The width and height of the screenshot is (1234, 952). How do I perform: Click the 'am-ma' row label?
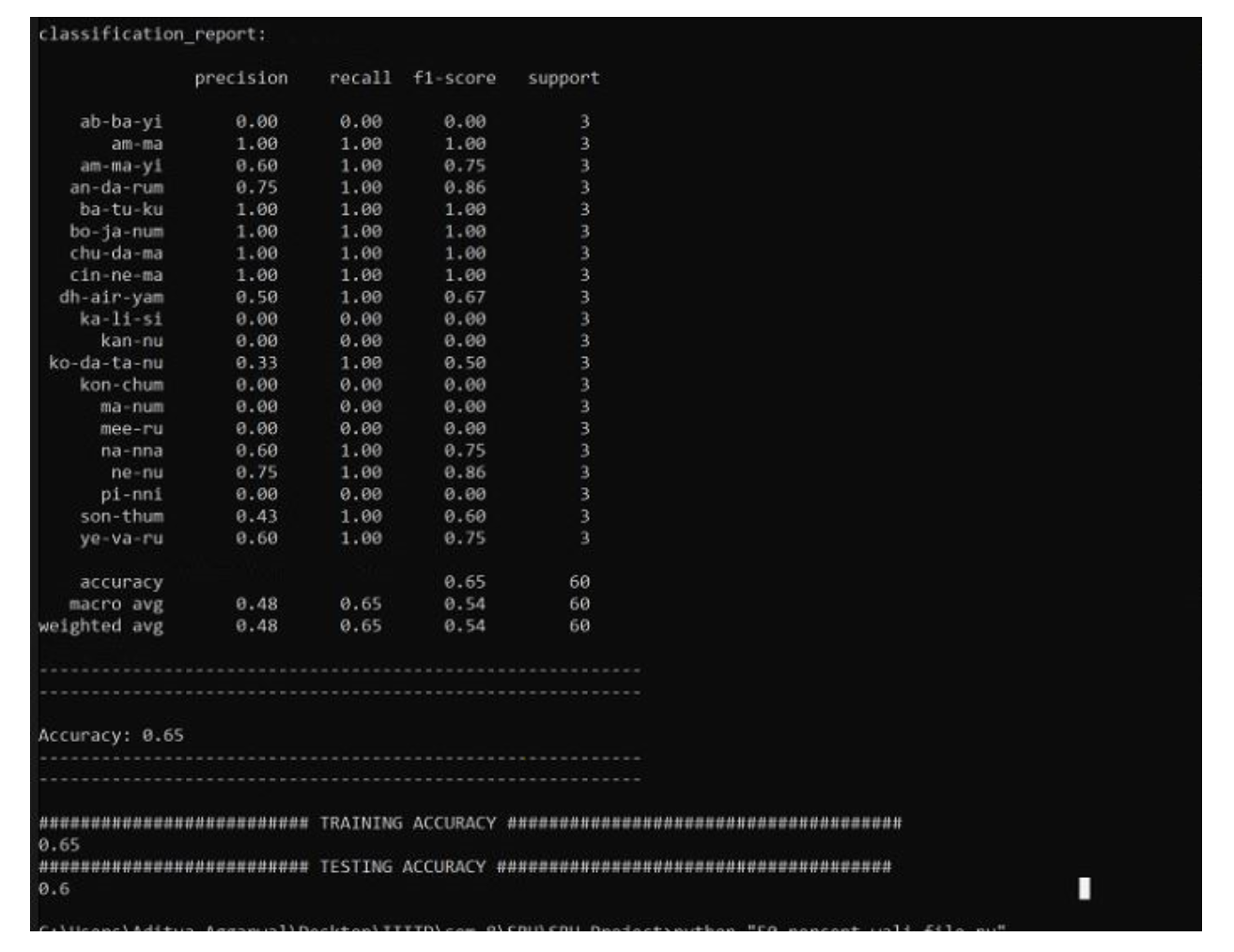pyautogui.click(x=137, y=144)
